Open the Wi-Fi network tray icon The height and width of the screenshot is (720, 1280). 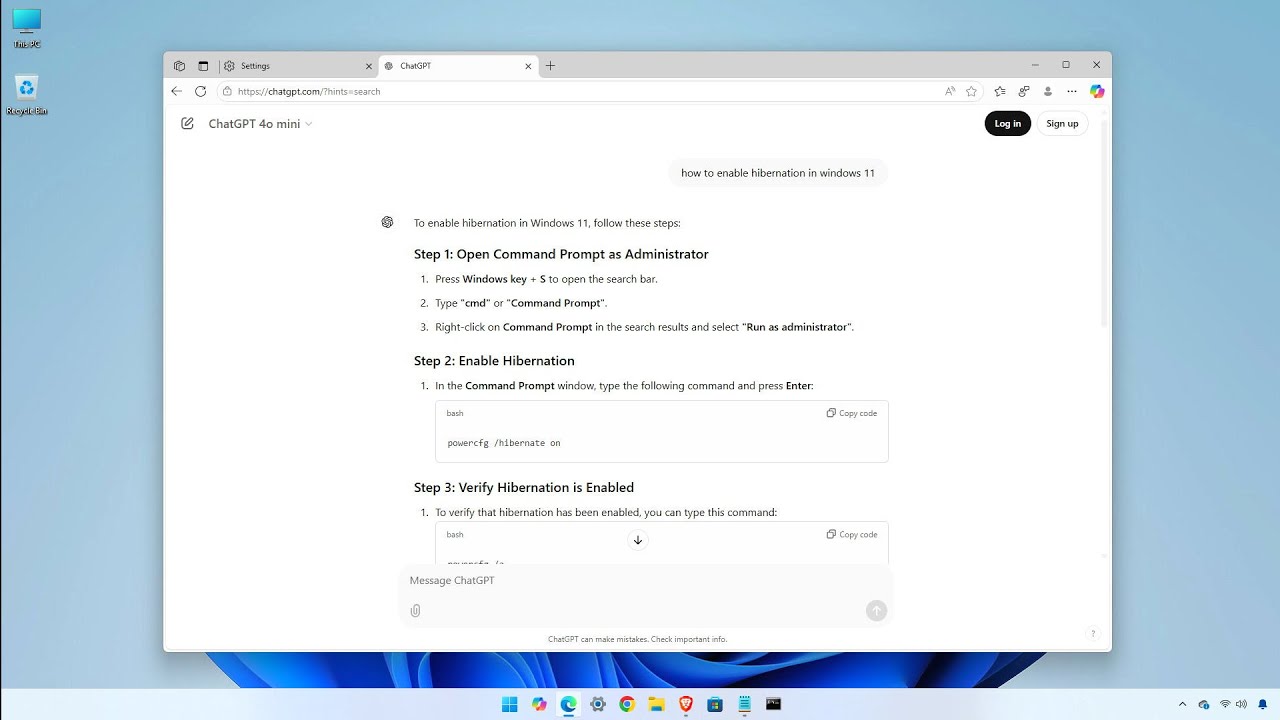pos(1225,704)
